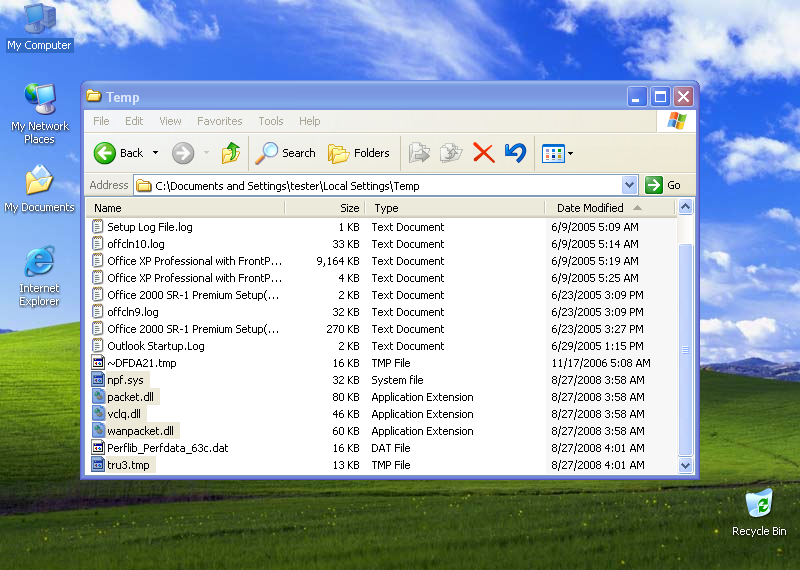The image size is (800, 570).
Task: Click the Undo toolbar icon
Action: pyautogui.click(x=515, y=153)
